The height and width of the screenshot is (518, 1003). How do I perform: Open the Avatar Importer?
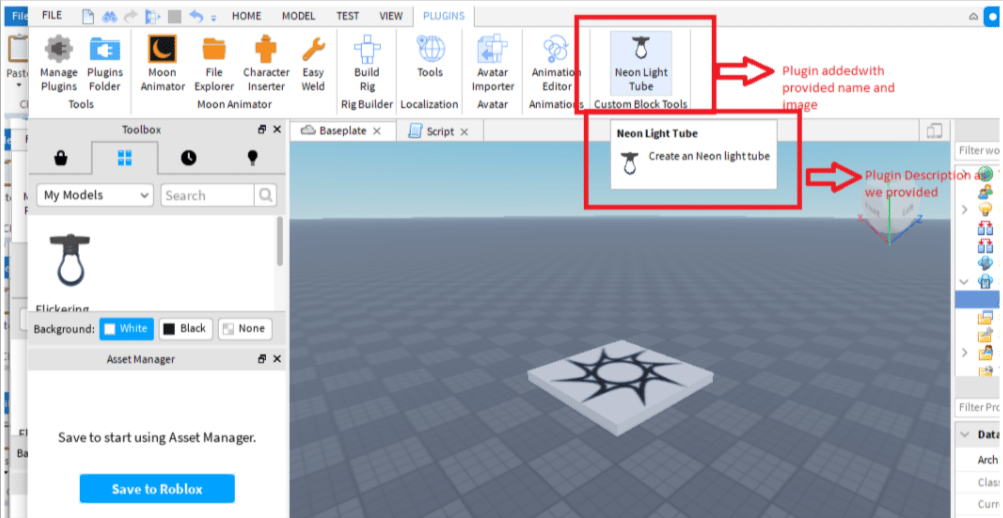click(493, 64)
